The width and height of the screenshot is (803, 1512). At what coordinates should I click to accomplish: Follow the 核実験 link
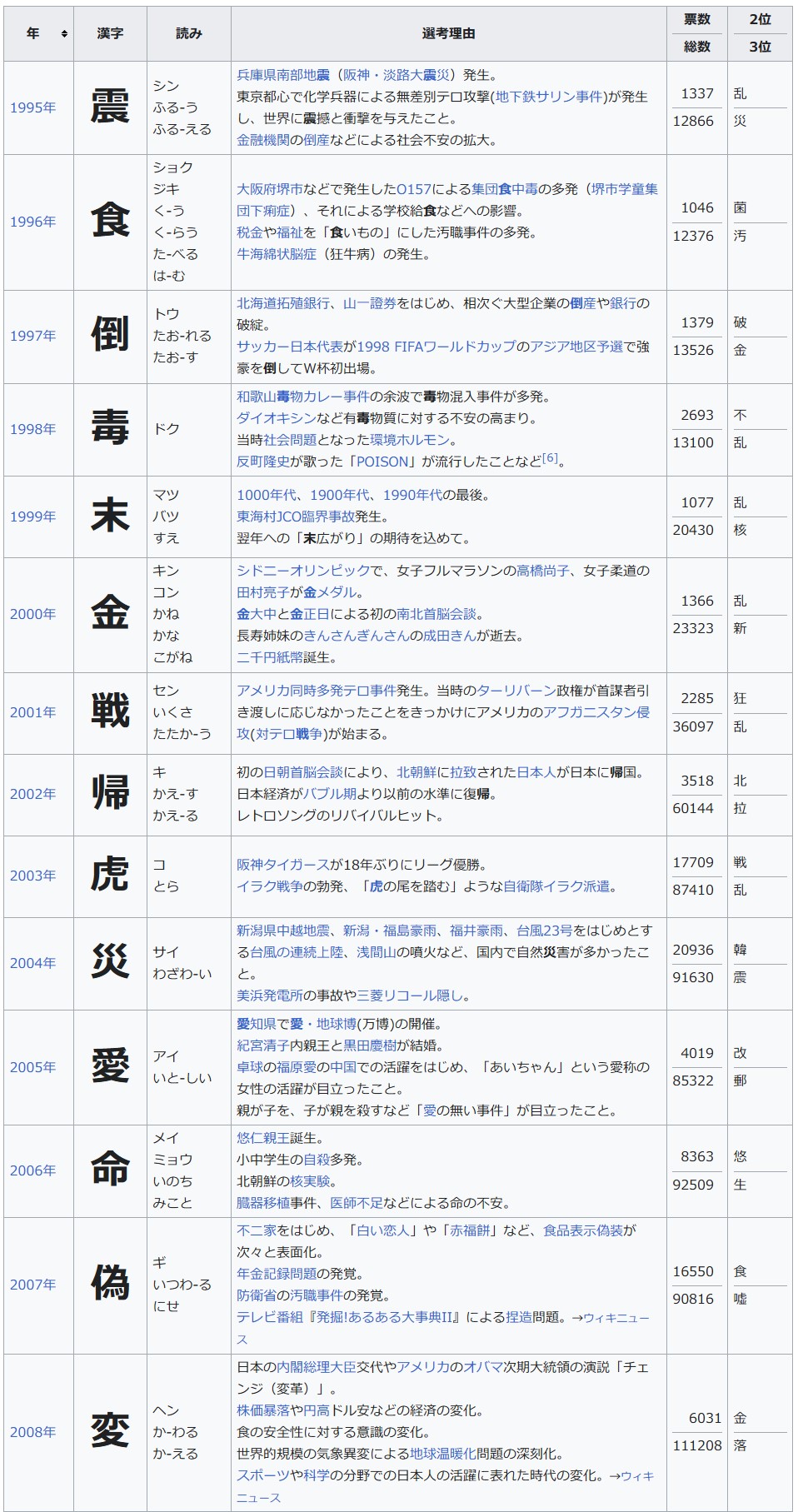coord(310,1181)
